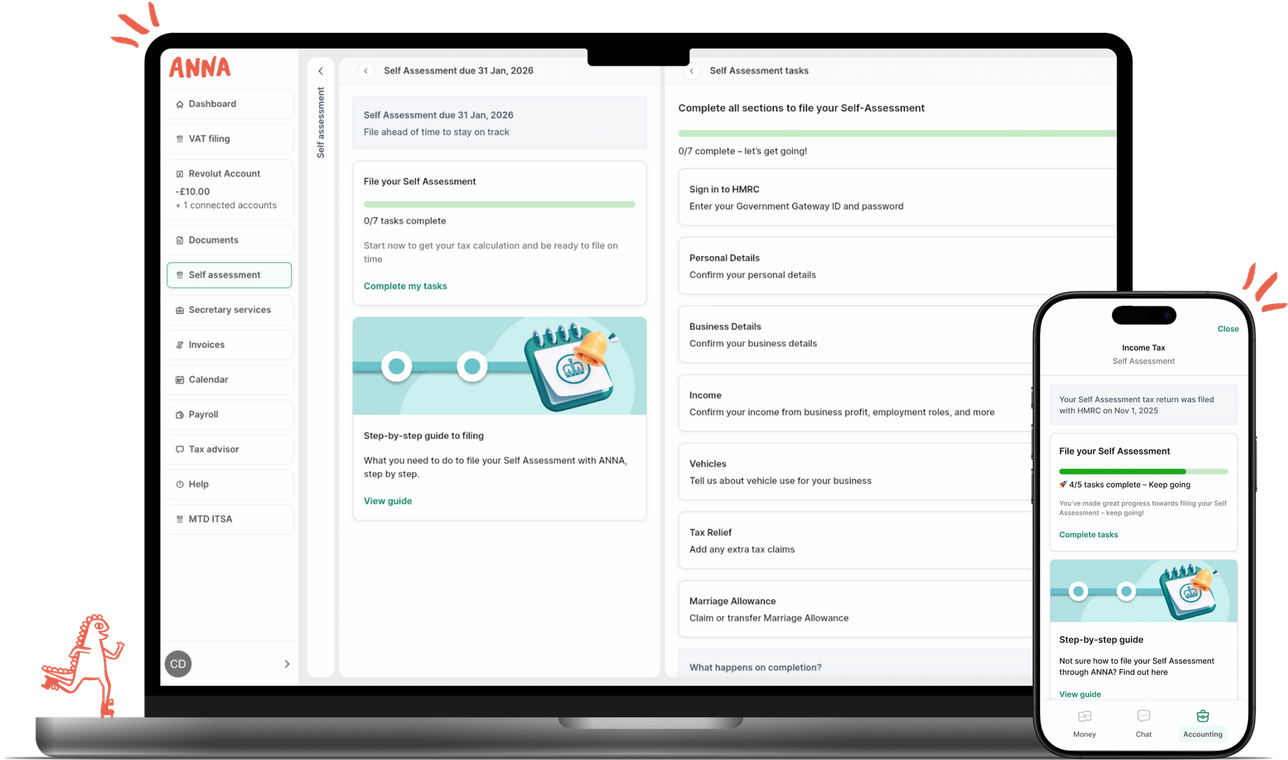This screenshot has width=1288, height=760.
Task: Tap the Money banknote icon on mobile
Action: (x=1084, y=717)
